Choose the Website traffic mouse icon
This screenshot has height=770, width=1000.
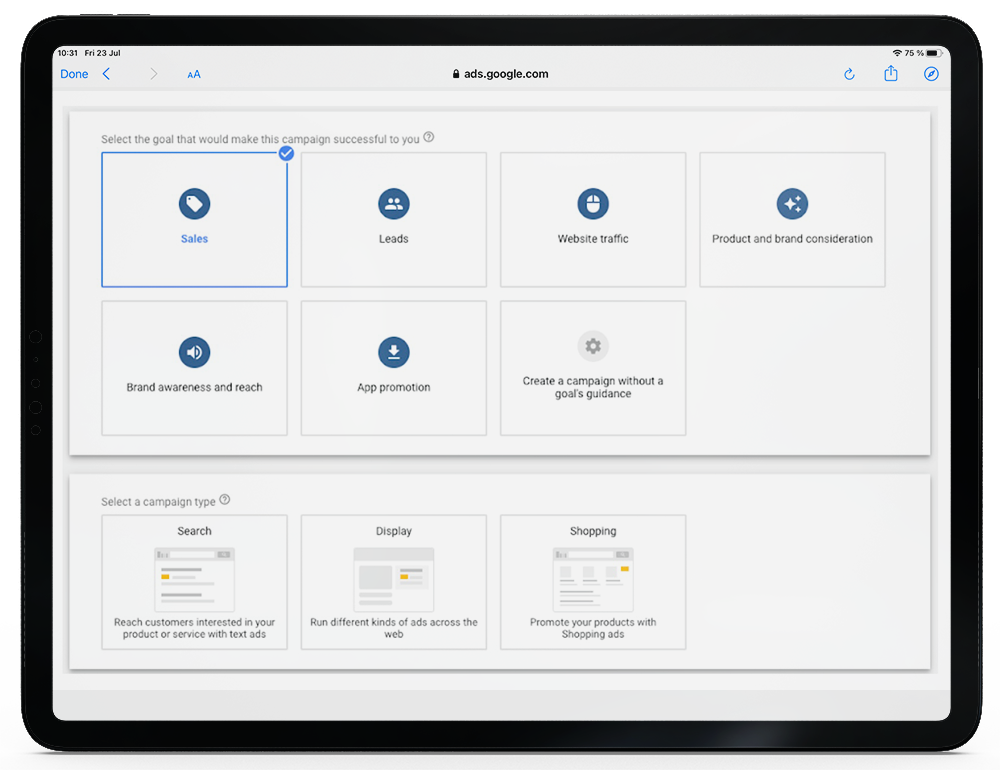[593, 205]
